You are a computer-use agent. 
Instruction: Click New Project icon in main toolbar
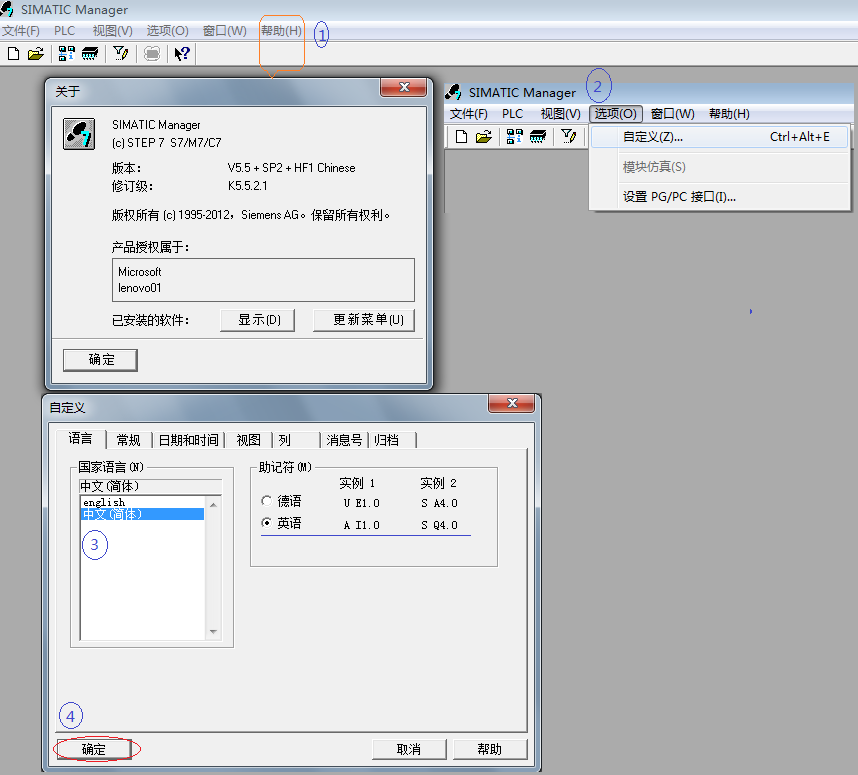(13, 54)
